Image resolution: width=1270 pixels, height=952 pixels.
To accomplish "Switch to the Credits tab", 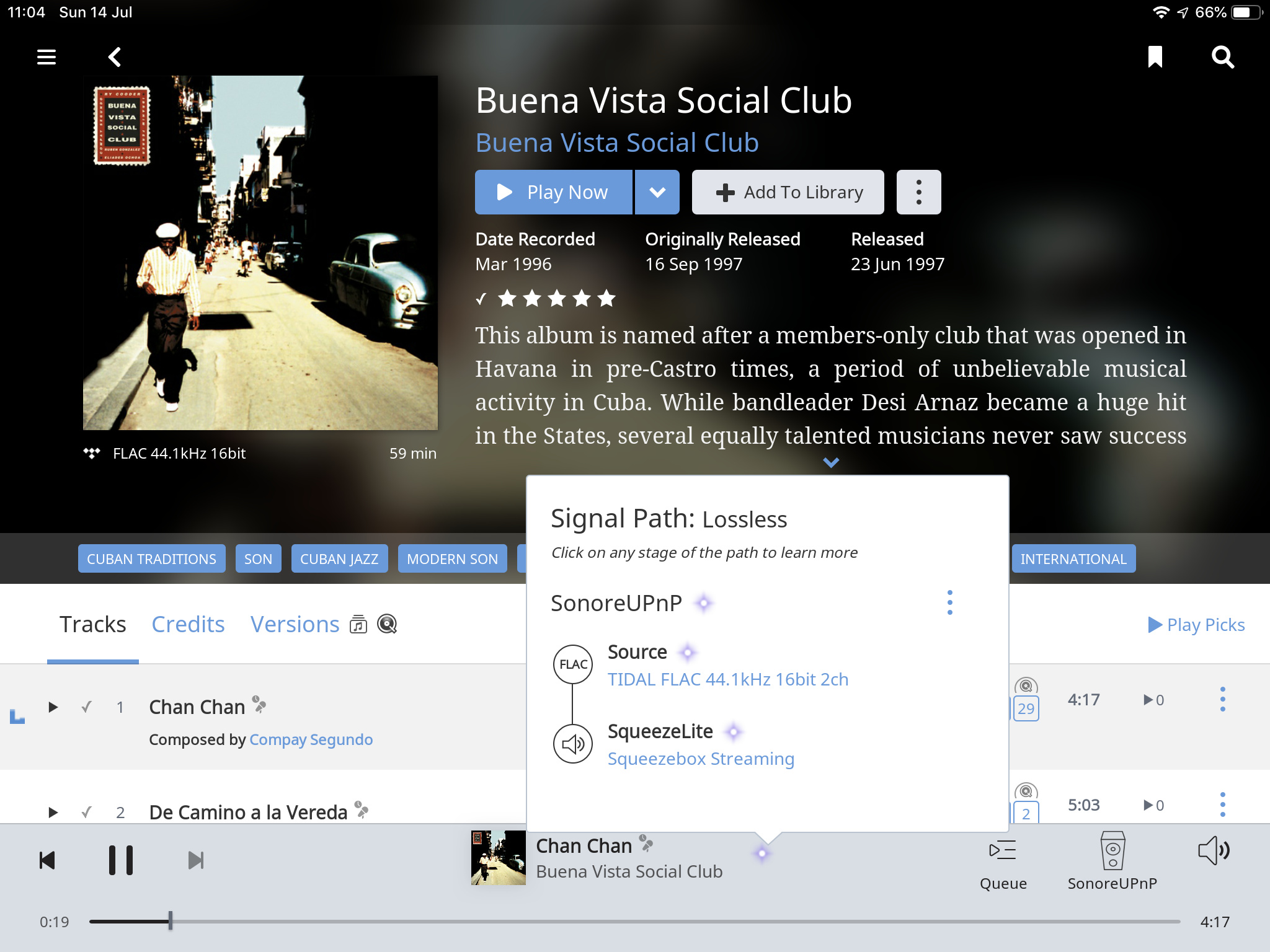I will [188, 624].
